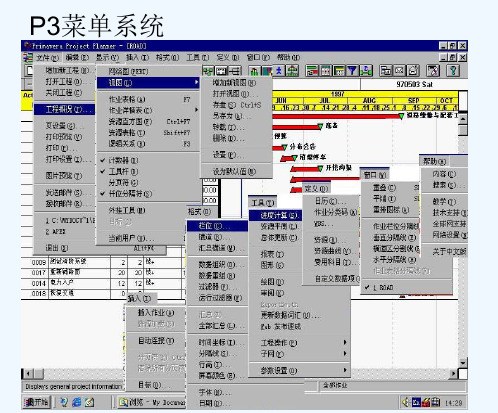This screenshot has width=498, height=413.
Task: Click the speaker volume tray icon
Action: coord(406,403)
